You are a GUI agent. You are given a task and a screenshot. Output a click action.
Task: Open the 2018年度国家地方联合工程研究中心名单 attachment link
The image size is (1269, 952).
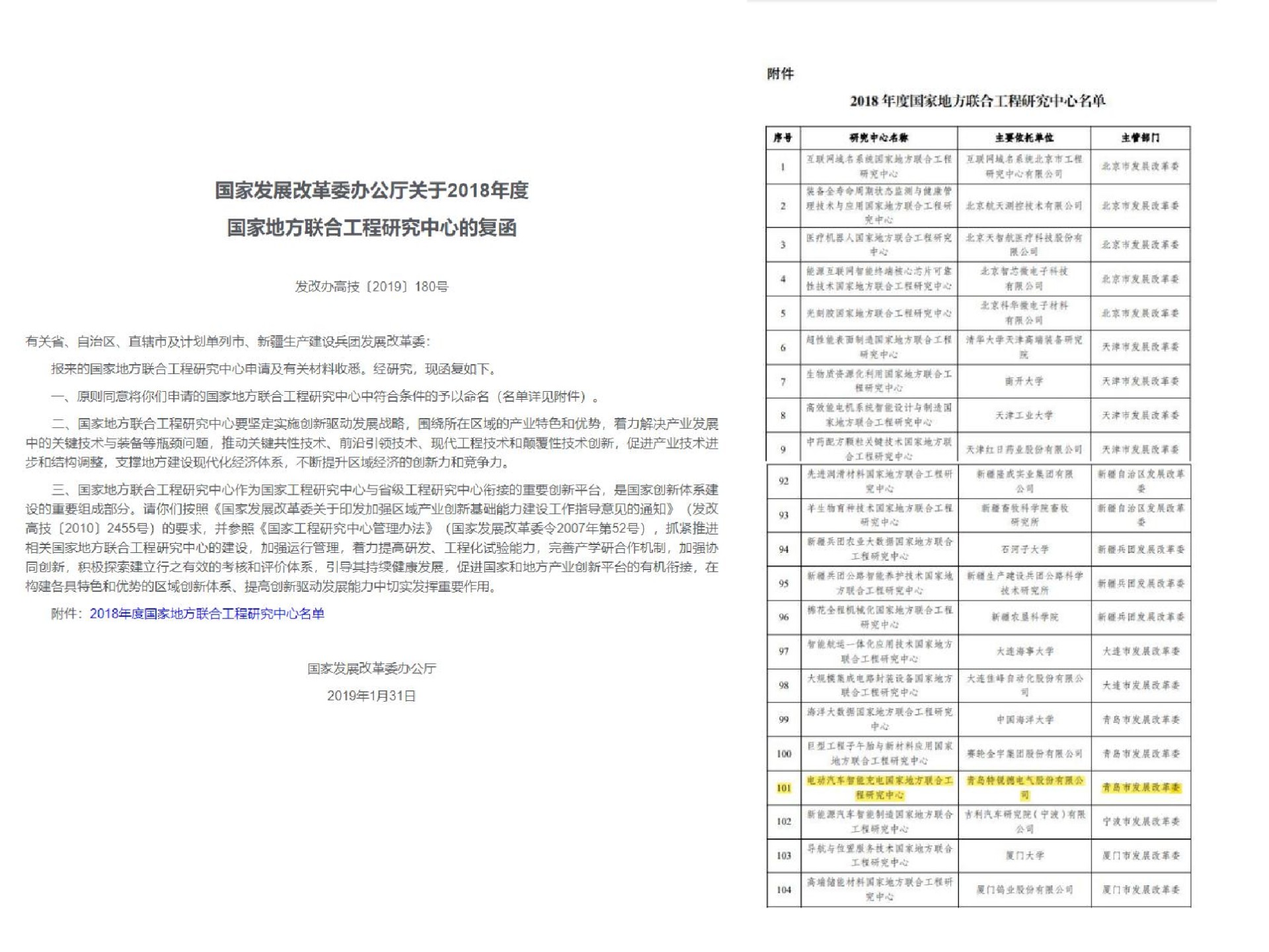tap(207, 614)
